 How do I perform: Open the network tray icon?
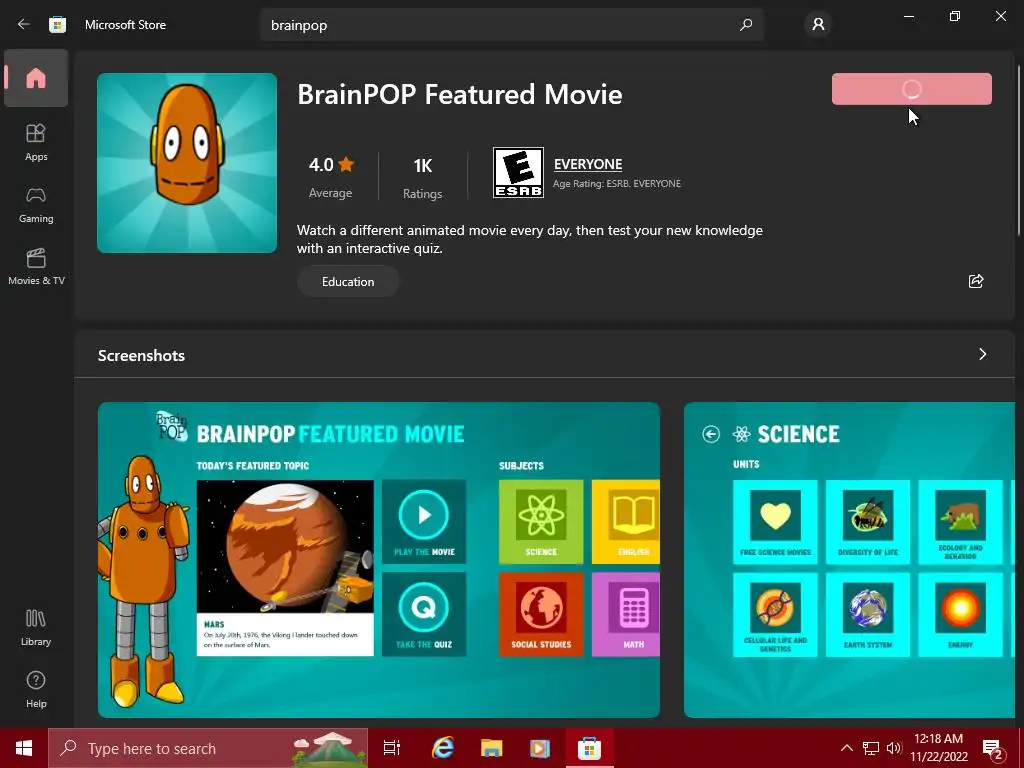click(871, 748)
